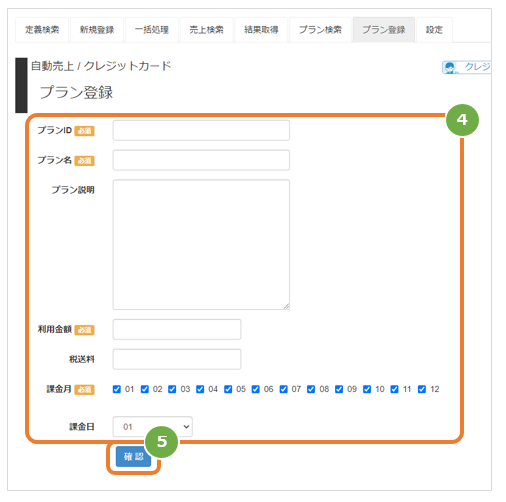Uncheck billing month 01 checkbox

coord(117,389)
